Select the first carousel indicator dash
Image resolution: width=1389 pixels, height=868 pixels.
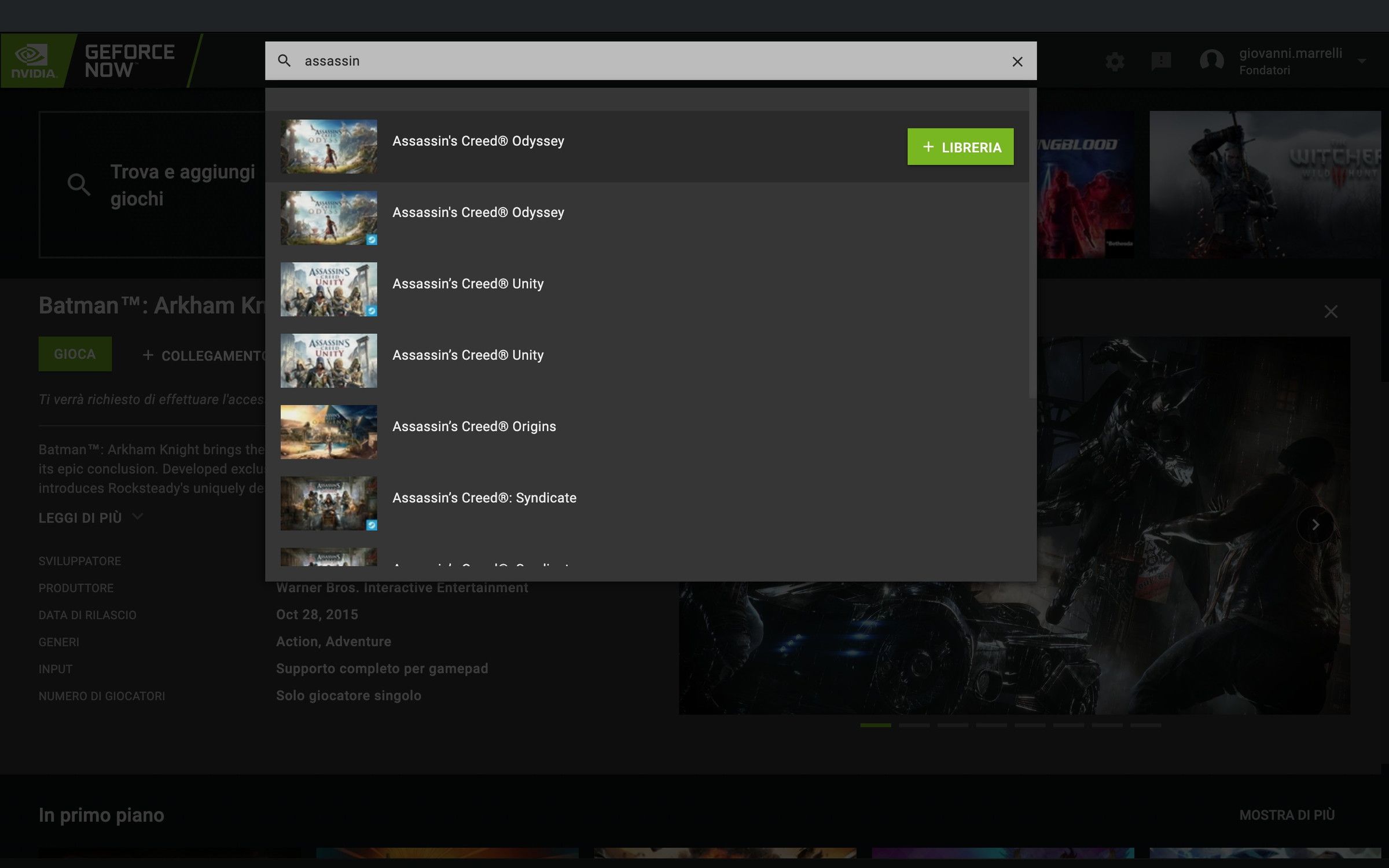(876, 725)
